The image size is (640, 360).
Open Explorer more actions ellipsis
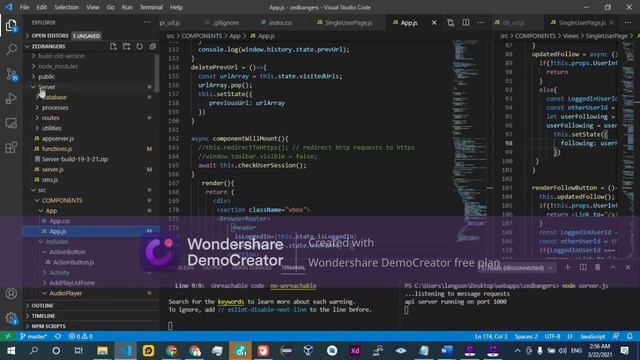point(147,22)
